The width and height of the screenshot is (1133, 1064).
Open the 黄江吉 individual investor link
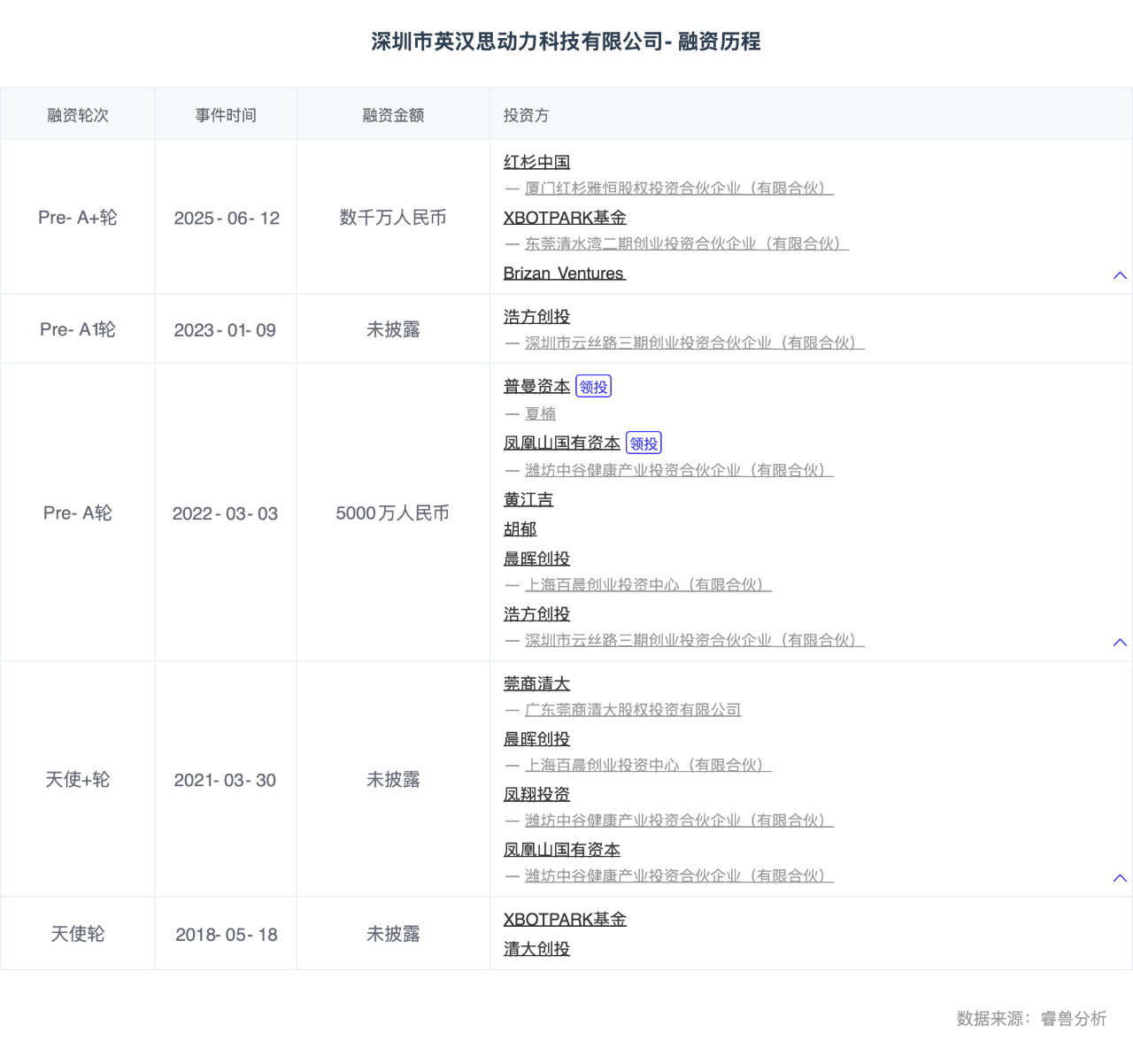528,499
